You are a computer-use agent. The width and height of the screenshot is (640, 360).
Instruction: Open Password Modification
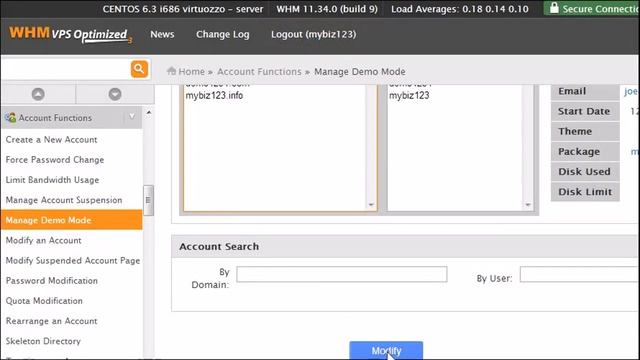click(x=51, y=281)
